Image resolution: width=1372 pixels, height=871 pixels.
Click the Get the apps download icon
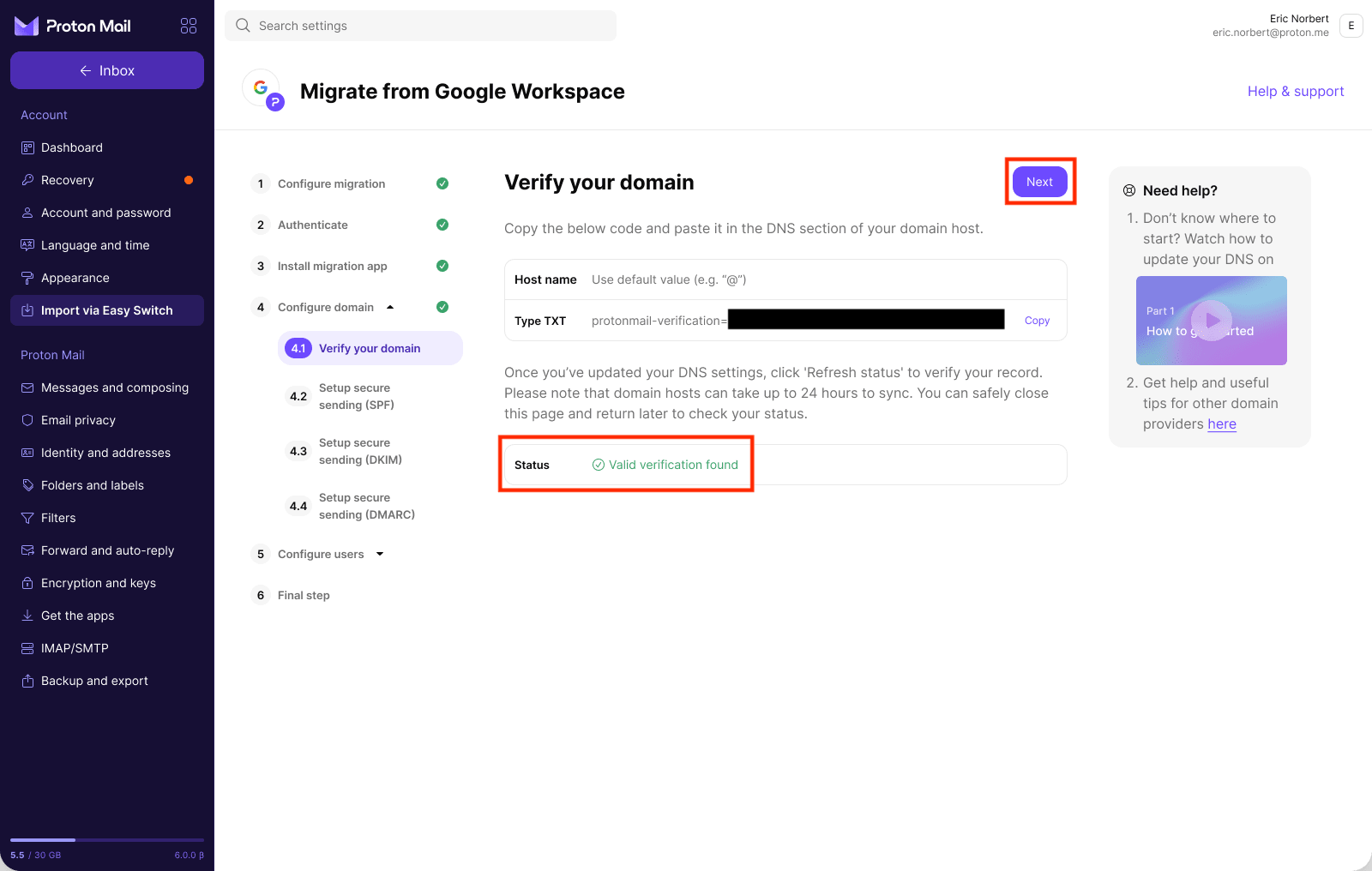[27, 616]
